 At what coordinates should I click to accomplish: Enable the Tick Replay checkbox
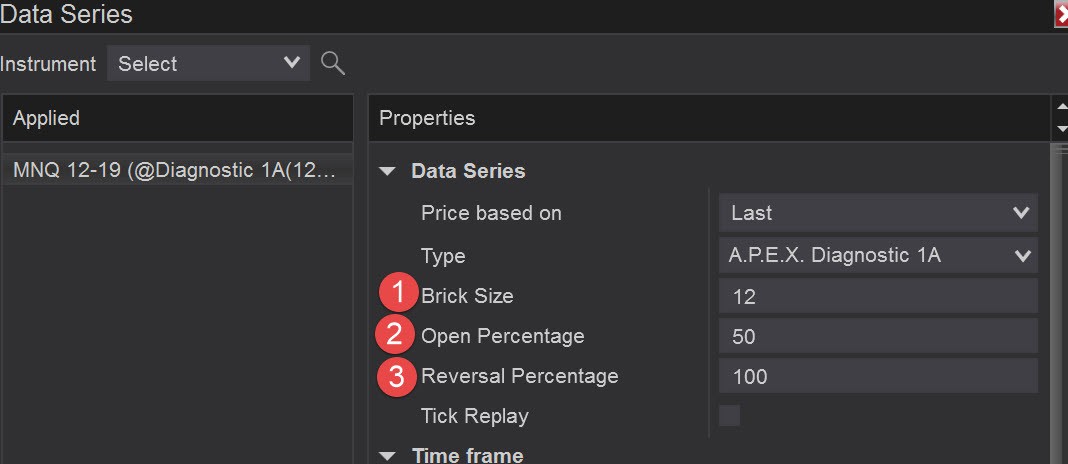(730, 416)
